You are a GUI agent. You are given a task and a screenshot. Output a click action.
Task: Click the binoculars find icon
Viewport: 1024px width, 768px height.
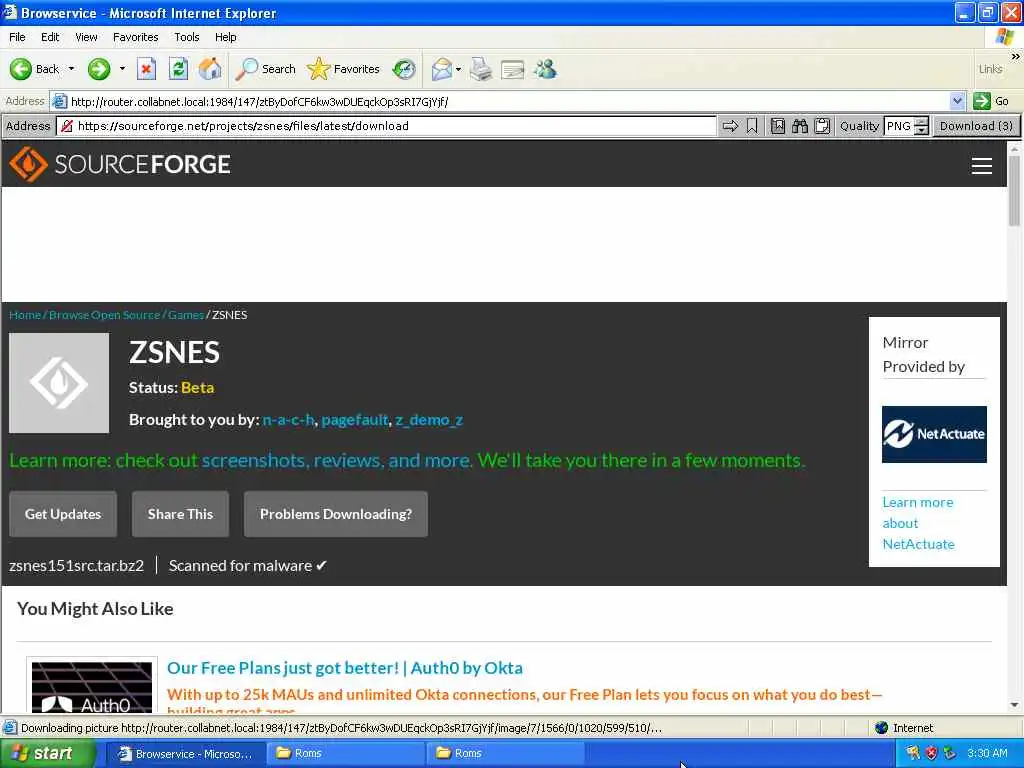pos(800,126)
